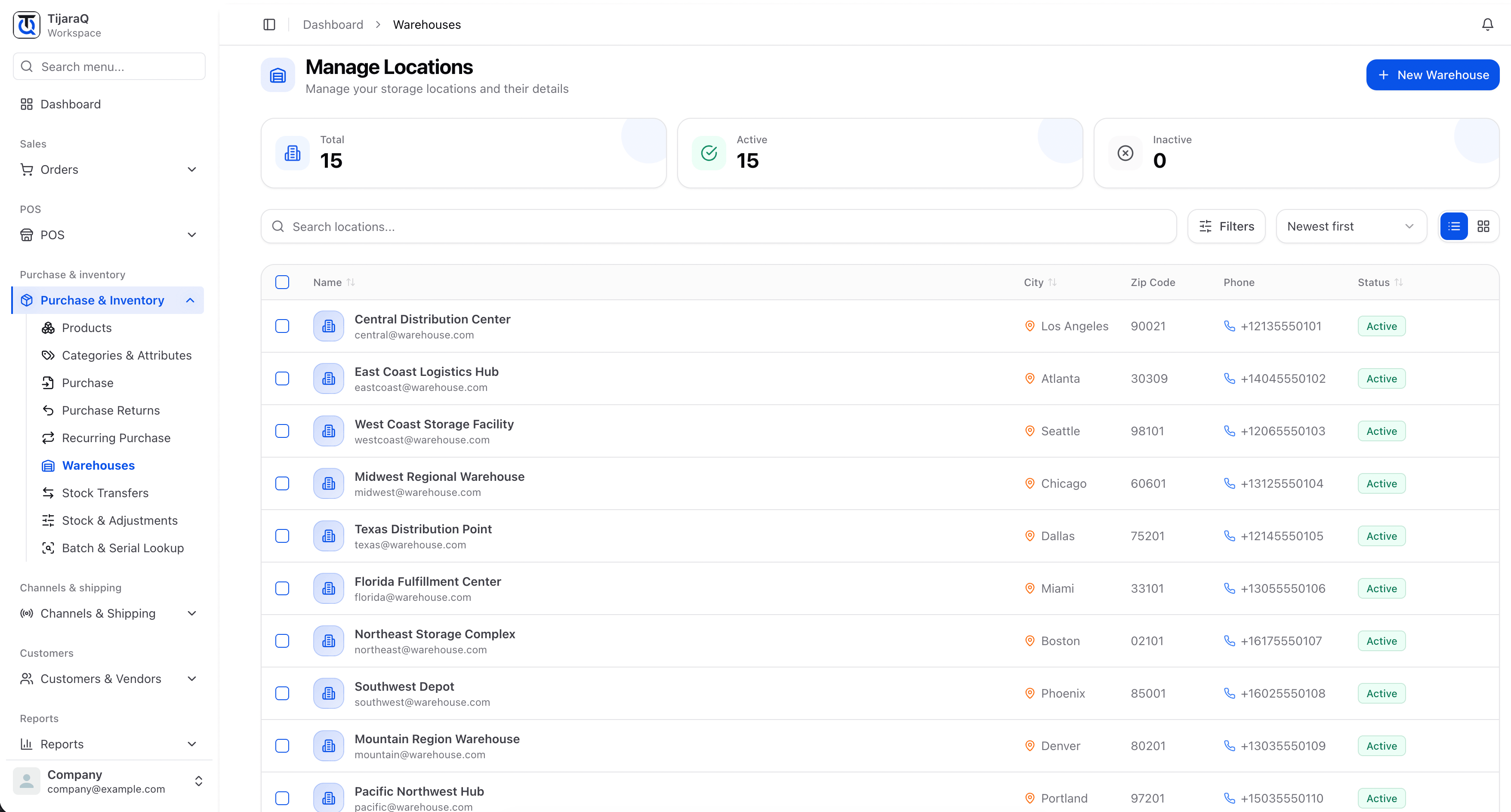Navigate to Purchase Returns
This screenshot has height=812, width=1511.
click(x=111, y=410)
